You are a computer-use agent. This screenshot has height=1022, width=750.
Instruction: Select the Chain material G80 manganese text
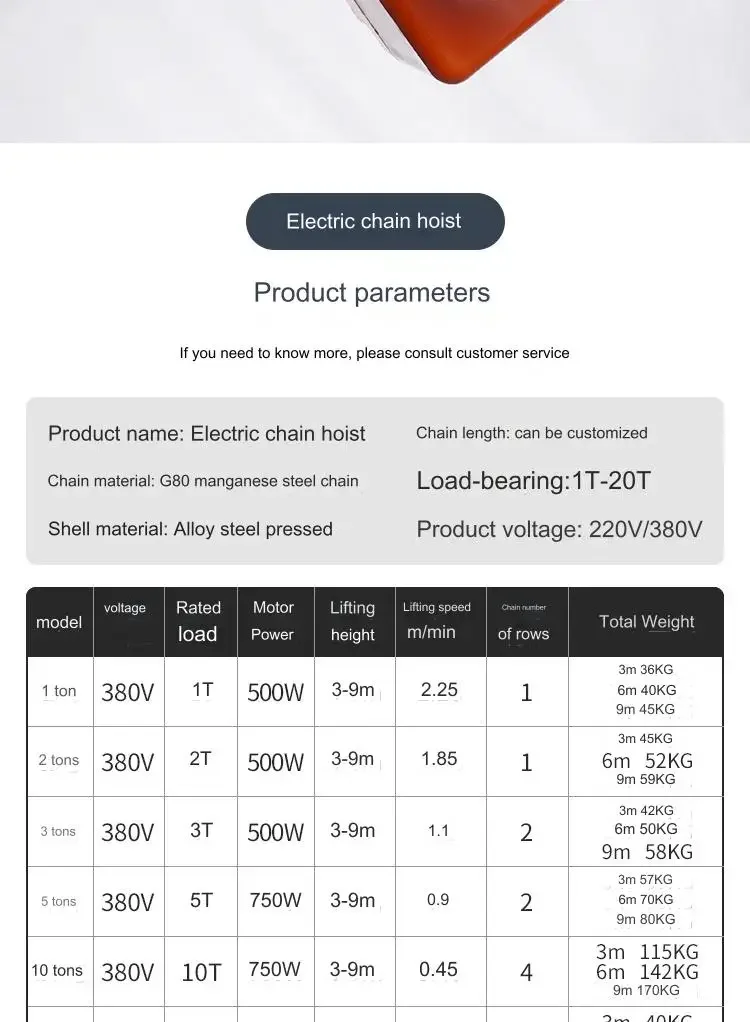(x=203, y=481)
